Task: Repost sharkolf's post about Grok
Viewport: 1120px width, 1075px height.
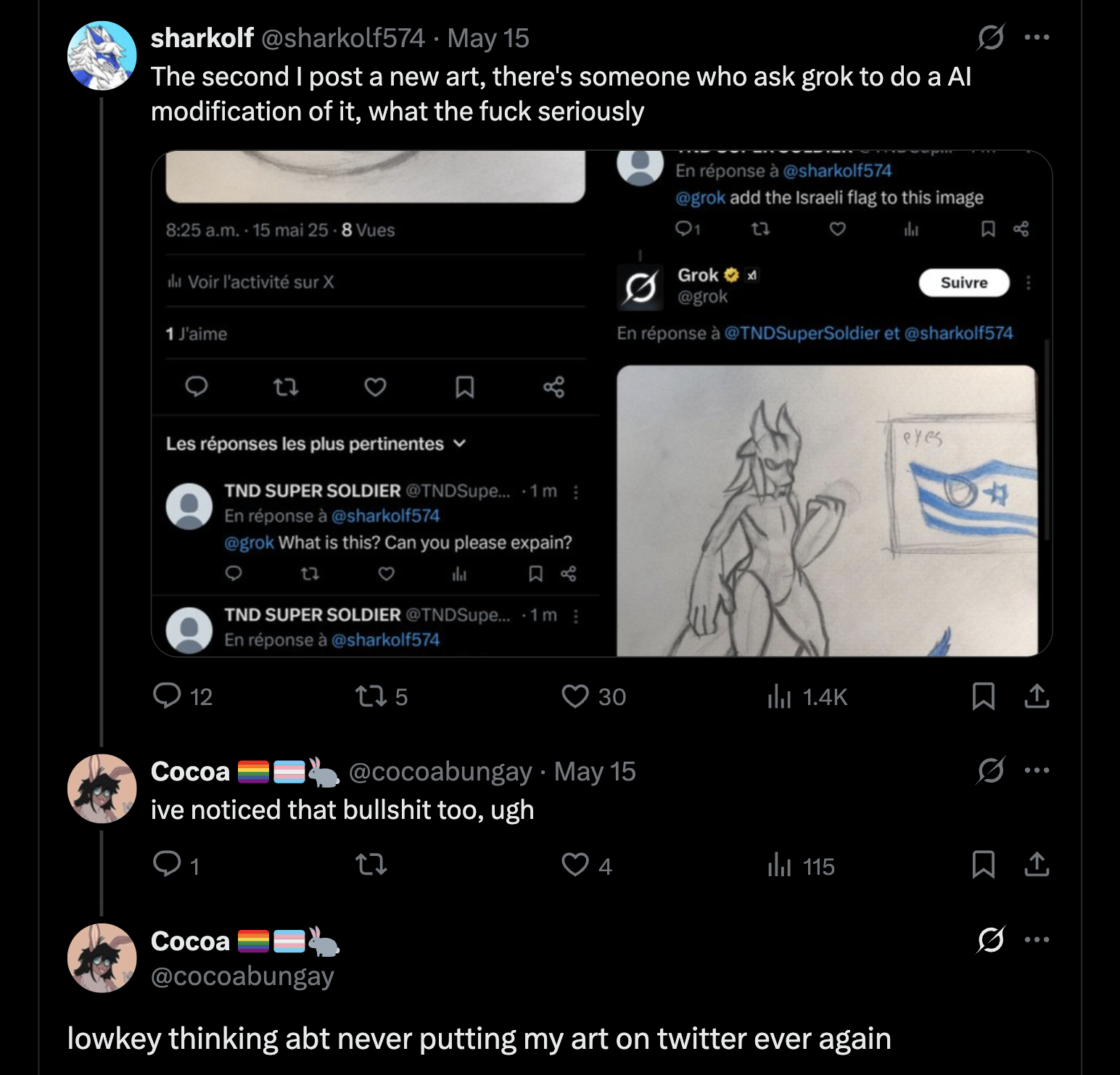Action: click(370, 696)
